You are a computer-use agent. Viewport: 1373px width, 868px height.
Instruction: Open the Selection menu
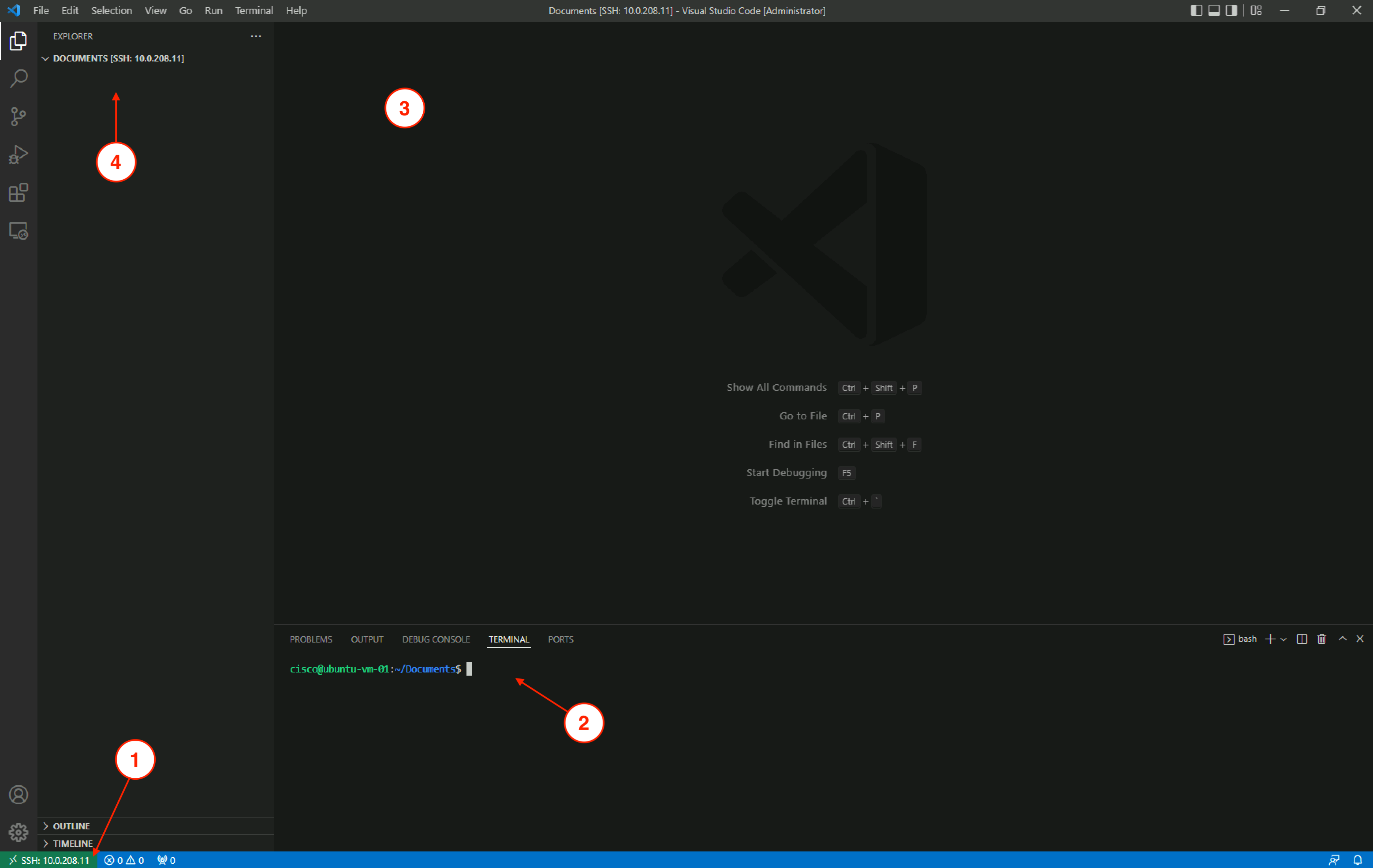pyautogui.click(x=111, y=10)
